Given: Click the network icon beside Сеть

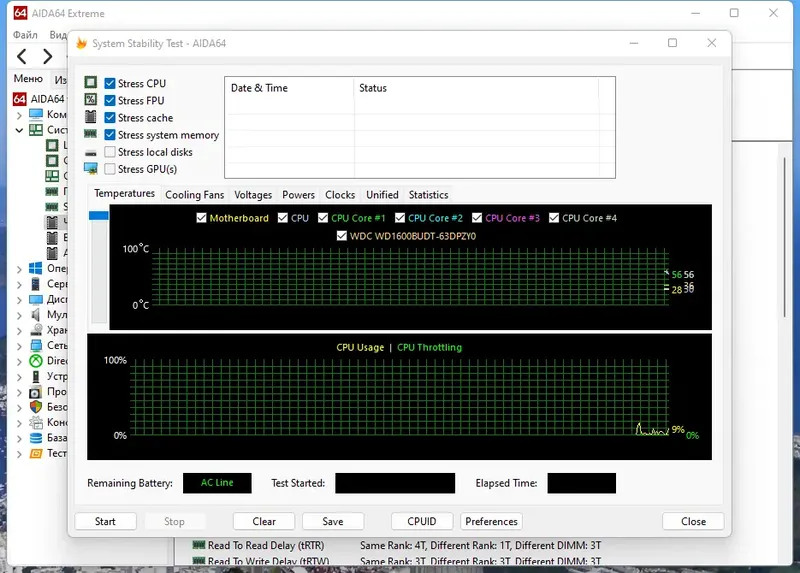Looking at the screenshot, I should tap(36, 345).
